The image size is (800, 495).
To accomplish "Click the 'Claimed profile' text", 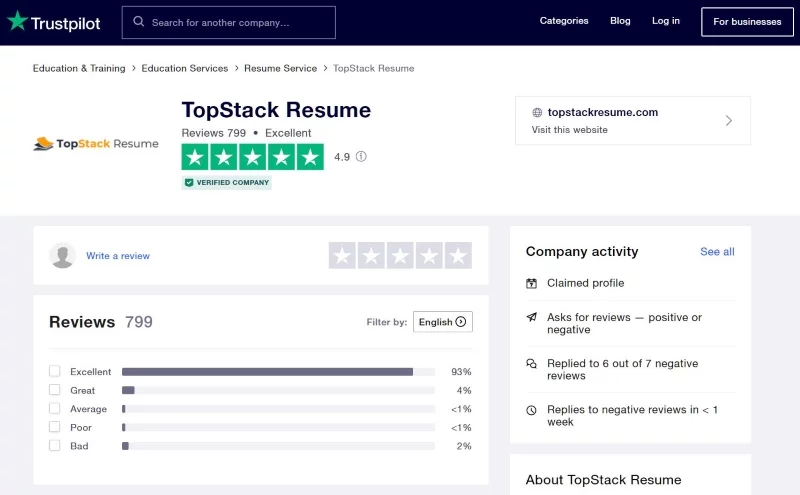I will coord(586,283).
